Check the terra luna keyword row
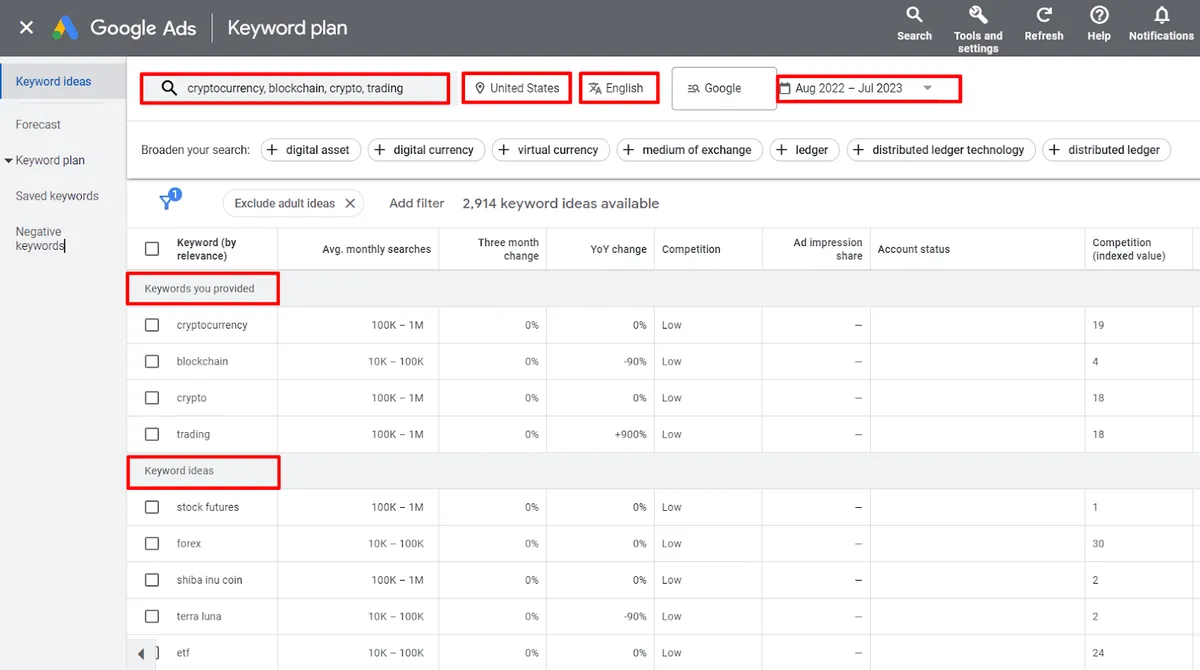 [152, 616]
